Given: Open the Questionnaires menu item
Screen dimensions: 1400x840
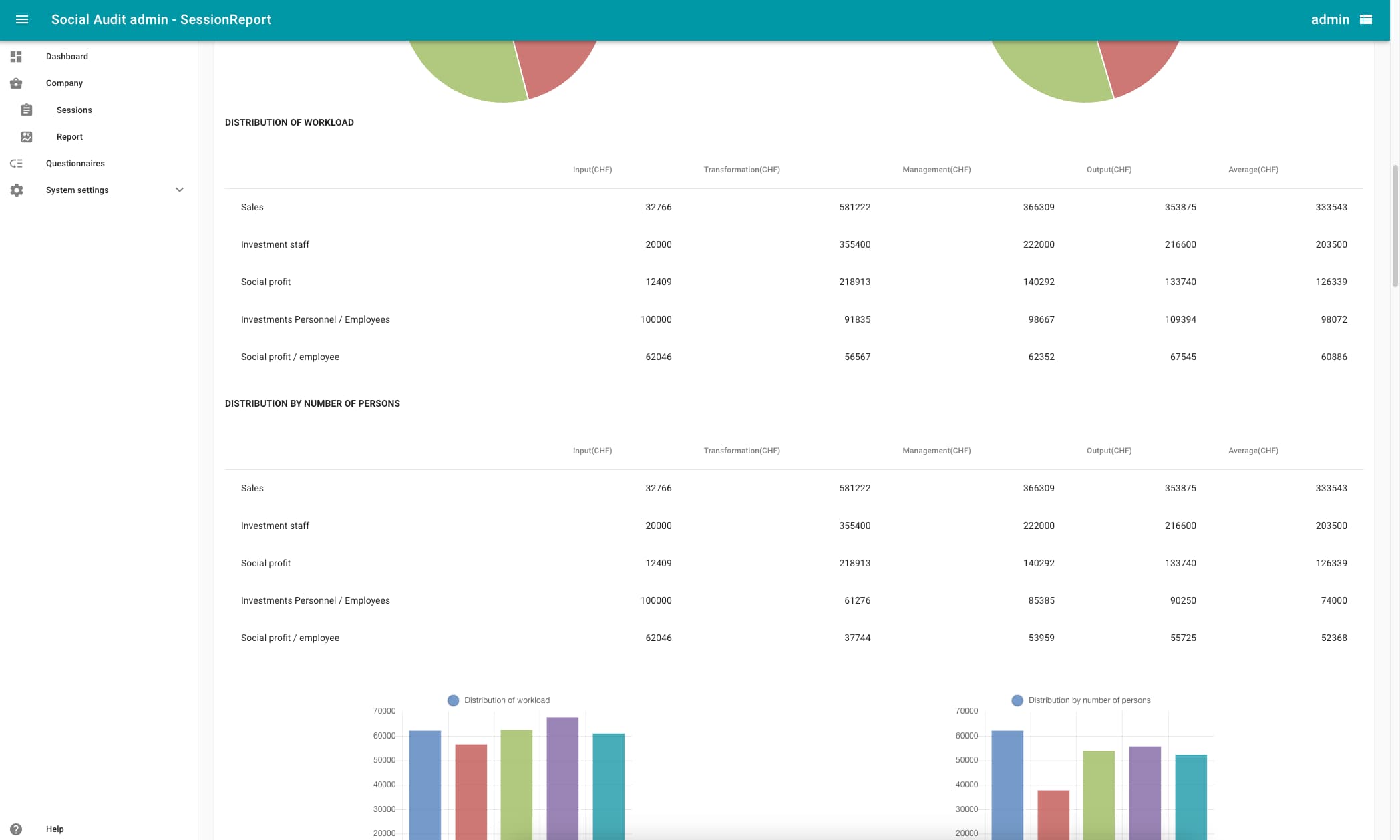Looking at the screenshot, I should 75,164.
